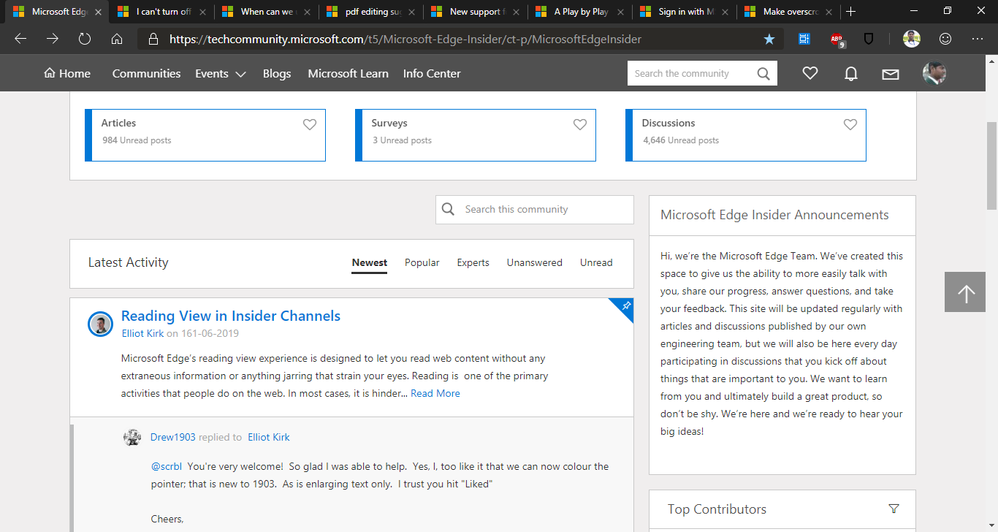Favorite the Discussions board heart
The image size is (998, 532).
pyautogui.click(x=850, y=124)
